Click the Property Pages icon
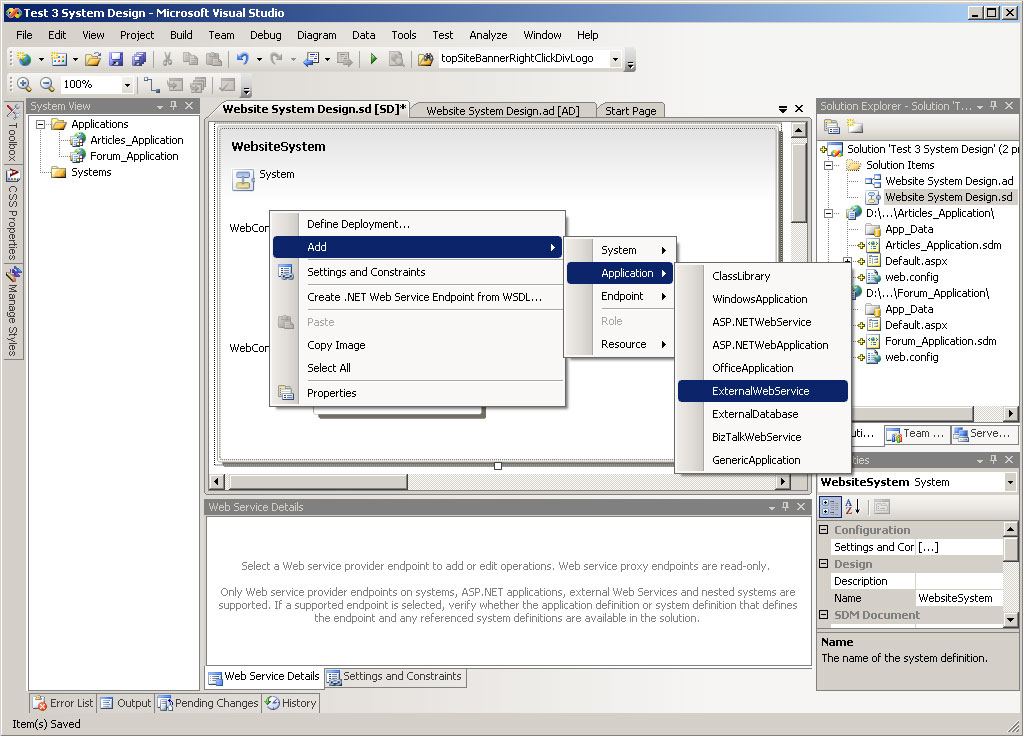Viewport: 1023px width, 736px height. coord(882,506)
